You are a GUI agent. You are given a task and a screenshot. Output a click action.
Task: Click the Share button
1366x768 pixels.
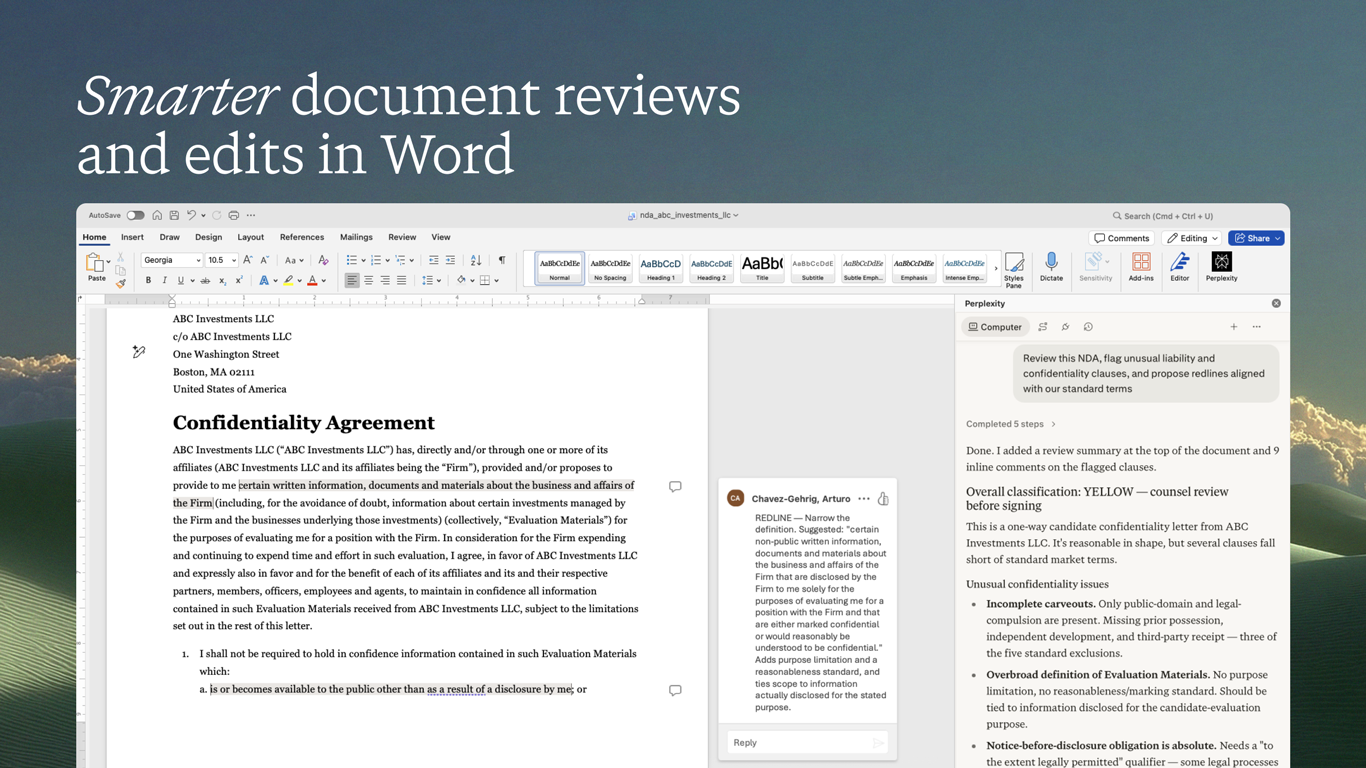(x=1256, y=238)
